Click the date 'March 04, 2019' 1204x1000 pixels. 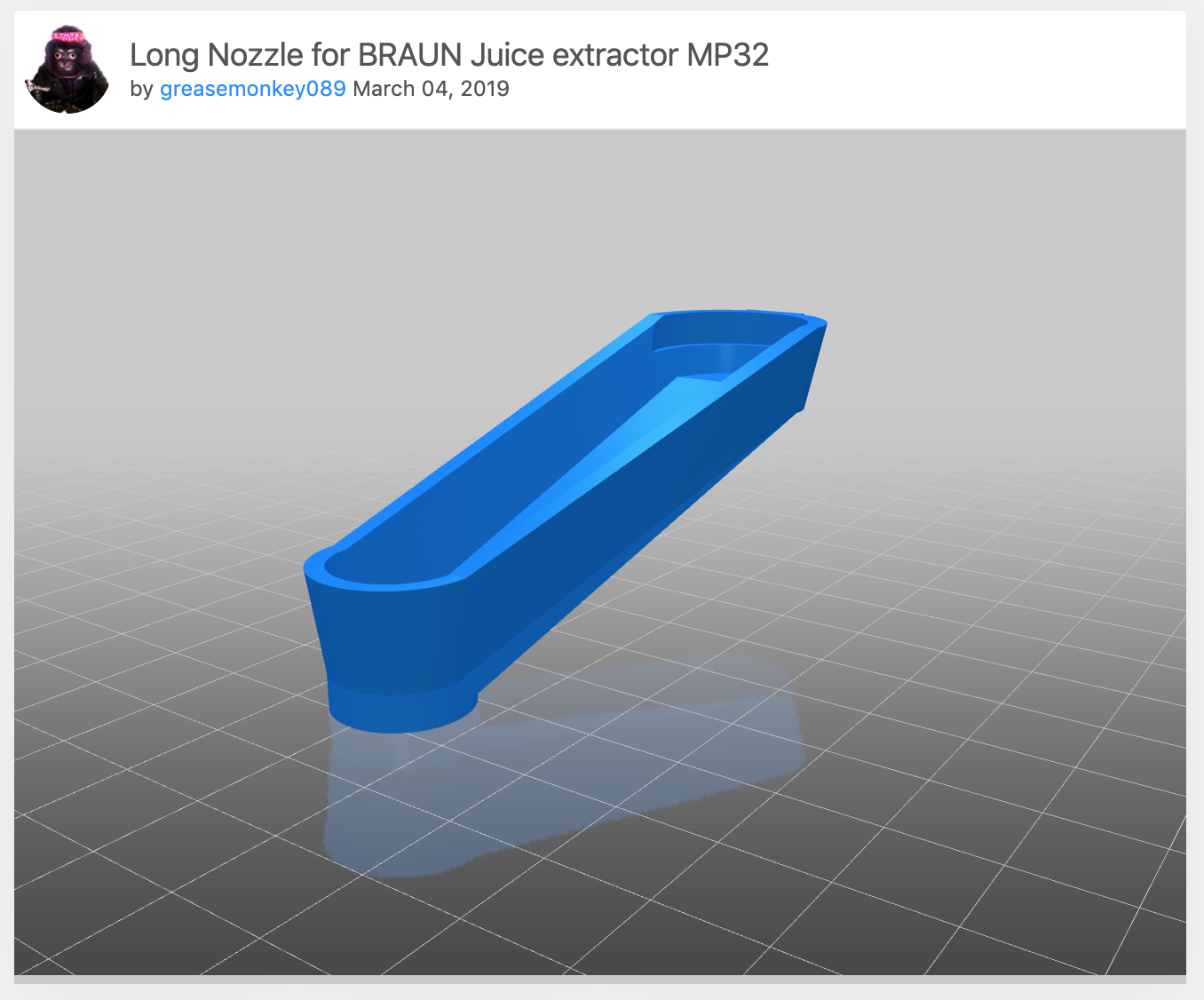coord(432,89)
